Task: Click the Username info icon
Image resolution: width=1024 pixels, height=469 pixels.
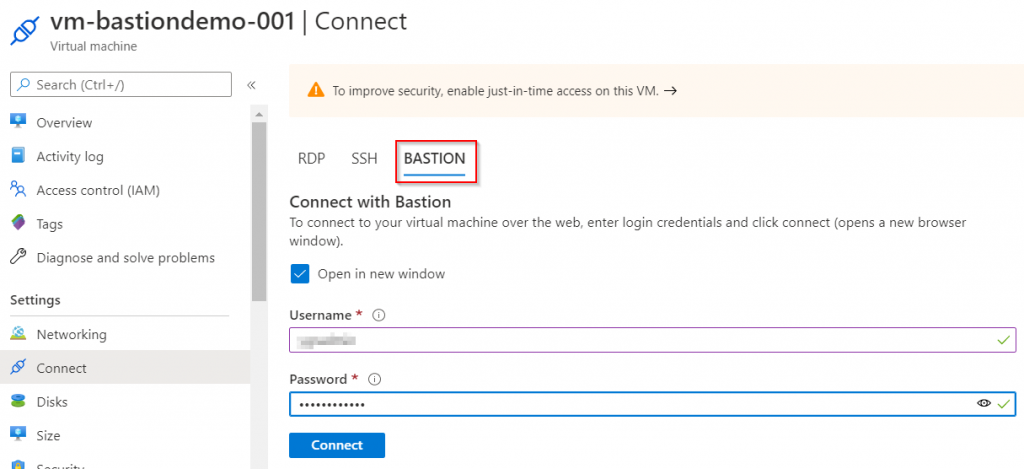Action: [x=378, y=315]
